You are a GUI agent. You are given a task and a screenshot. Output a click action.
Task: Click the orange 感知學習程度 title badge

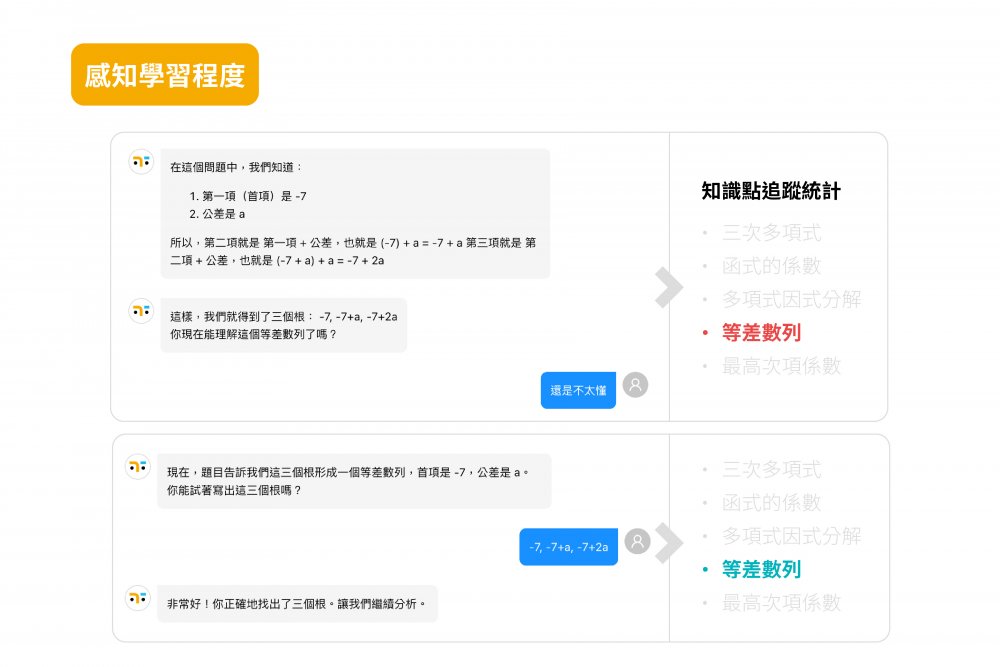[x=165, y=75]
